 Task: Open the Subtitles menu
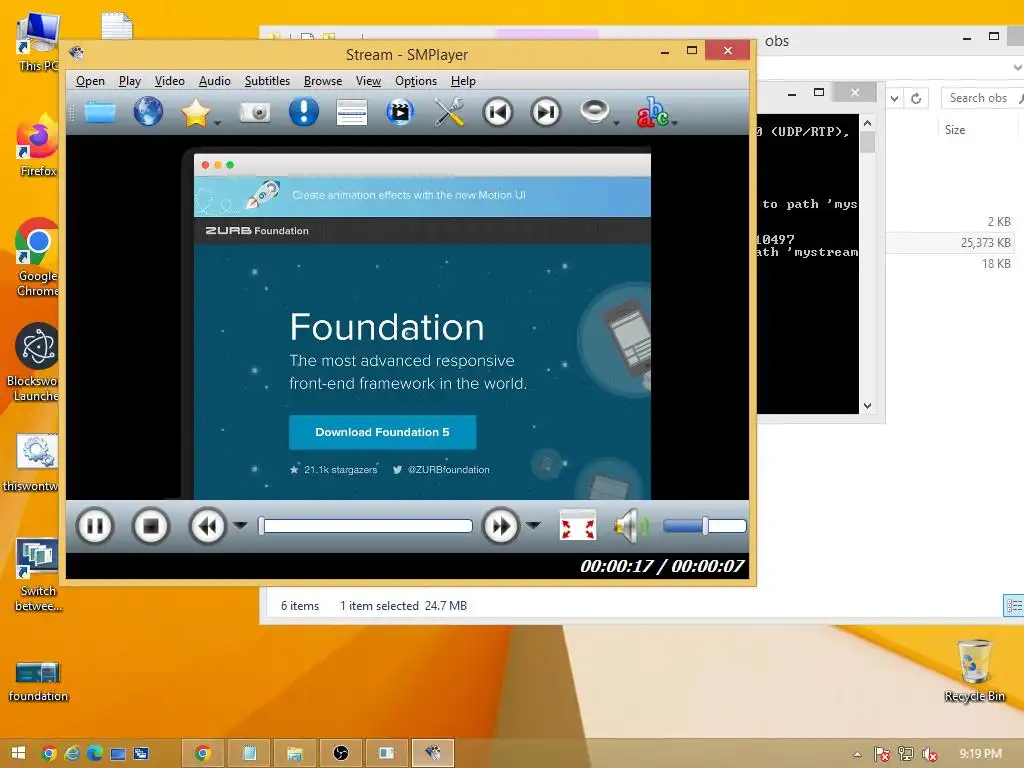[x=267, y=81]
